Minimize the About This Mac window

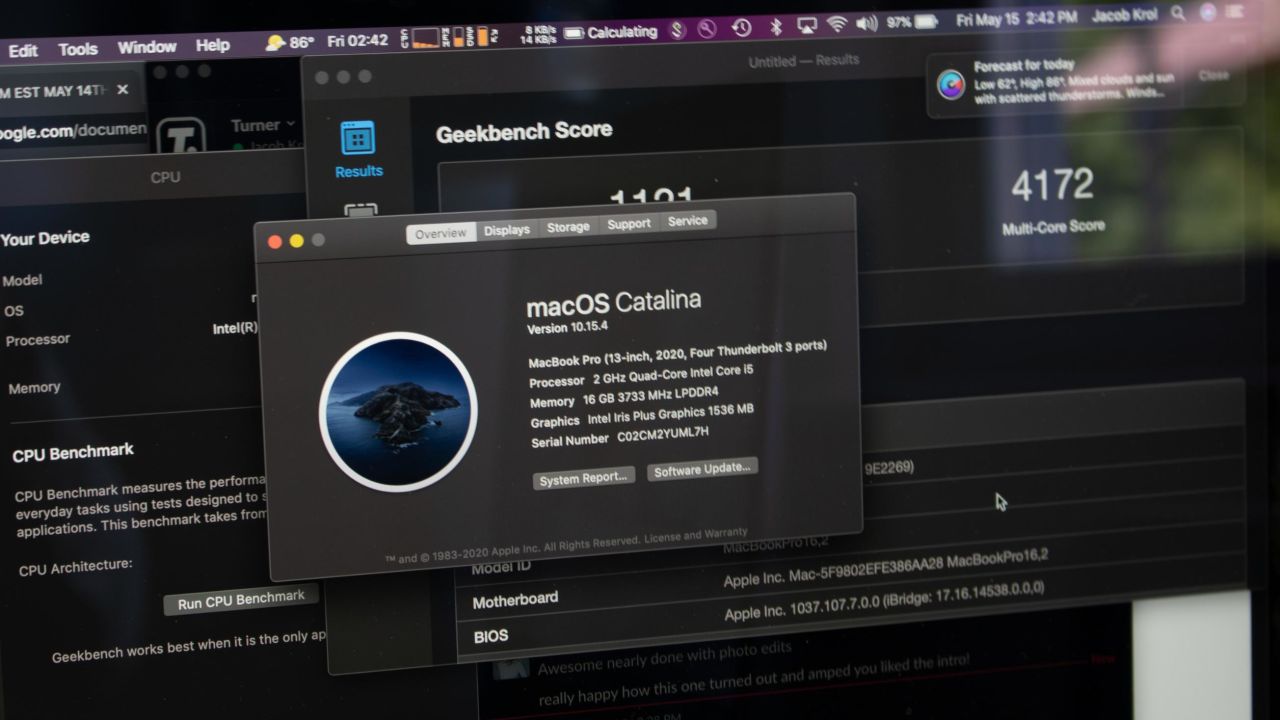297,241
